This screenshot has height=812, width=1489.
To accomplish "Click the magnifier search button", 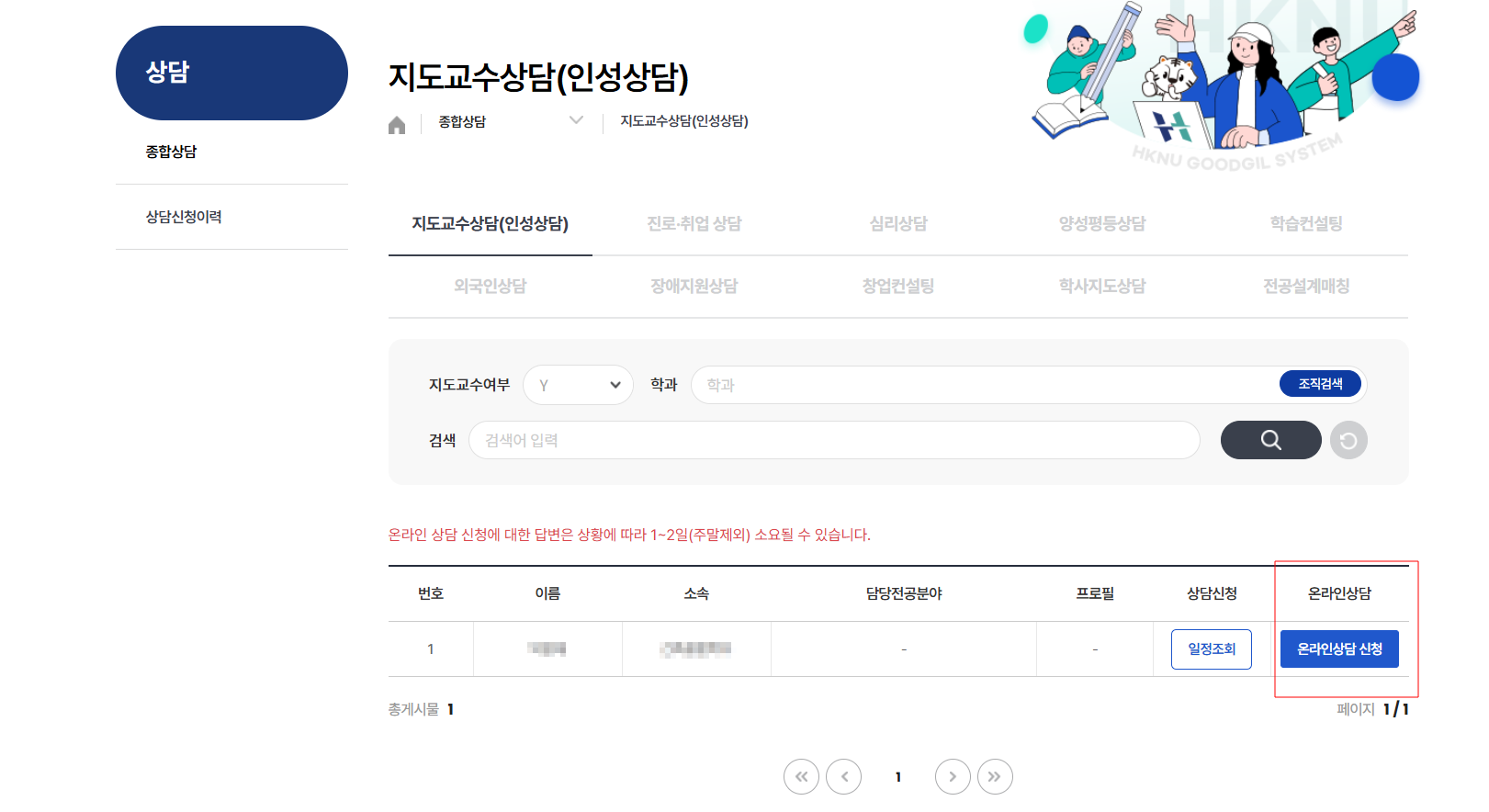I will click(x=1270, y=440).
